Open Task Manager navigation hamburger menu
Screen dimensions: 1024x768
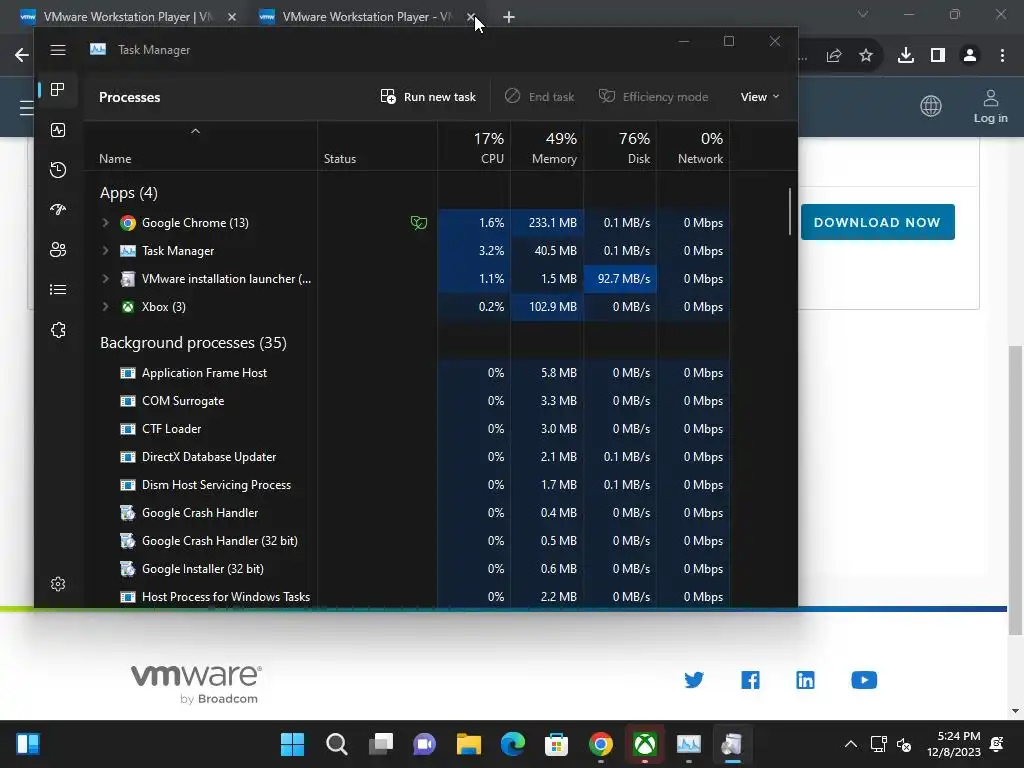(x=58, y=50)
